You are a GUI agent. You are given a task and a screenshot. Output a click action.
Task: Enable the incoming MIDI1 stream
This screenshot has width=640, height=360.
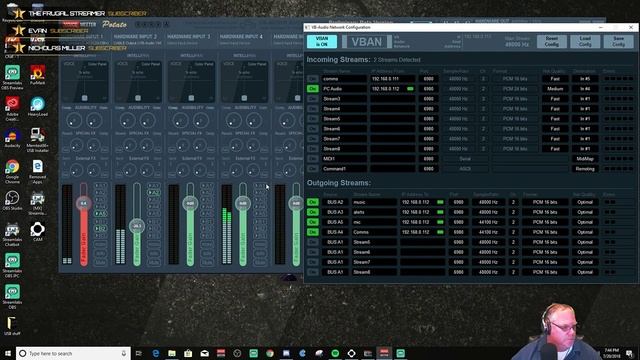click(x=313, y=159)
